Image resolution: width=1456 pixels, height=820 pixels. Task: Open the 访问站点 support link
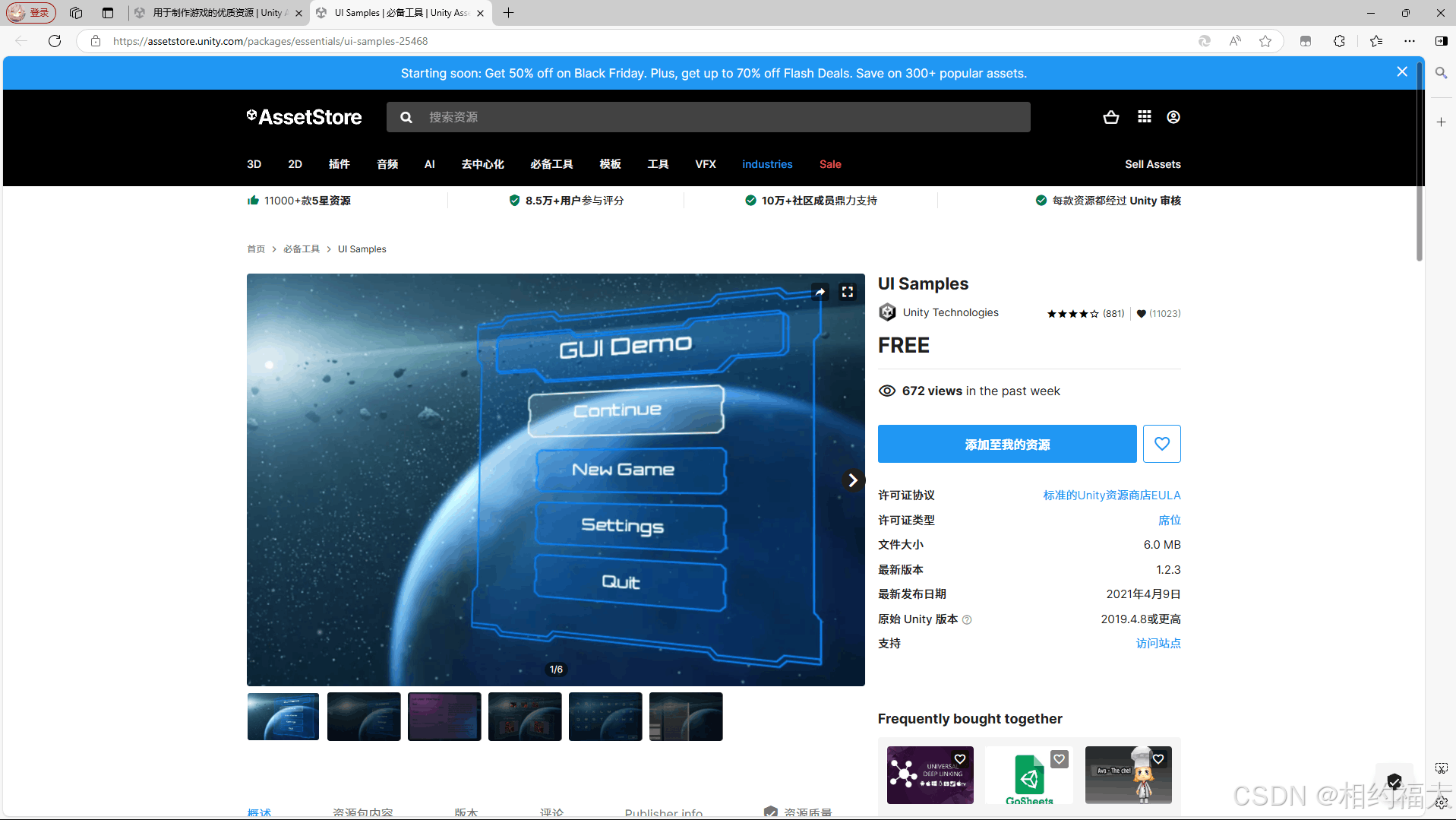[1158, 644]
